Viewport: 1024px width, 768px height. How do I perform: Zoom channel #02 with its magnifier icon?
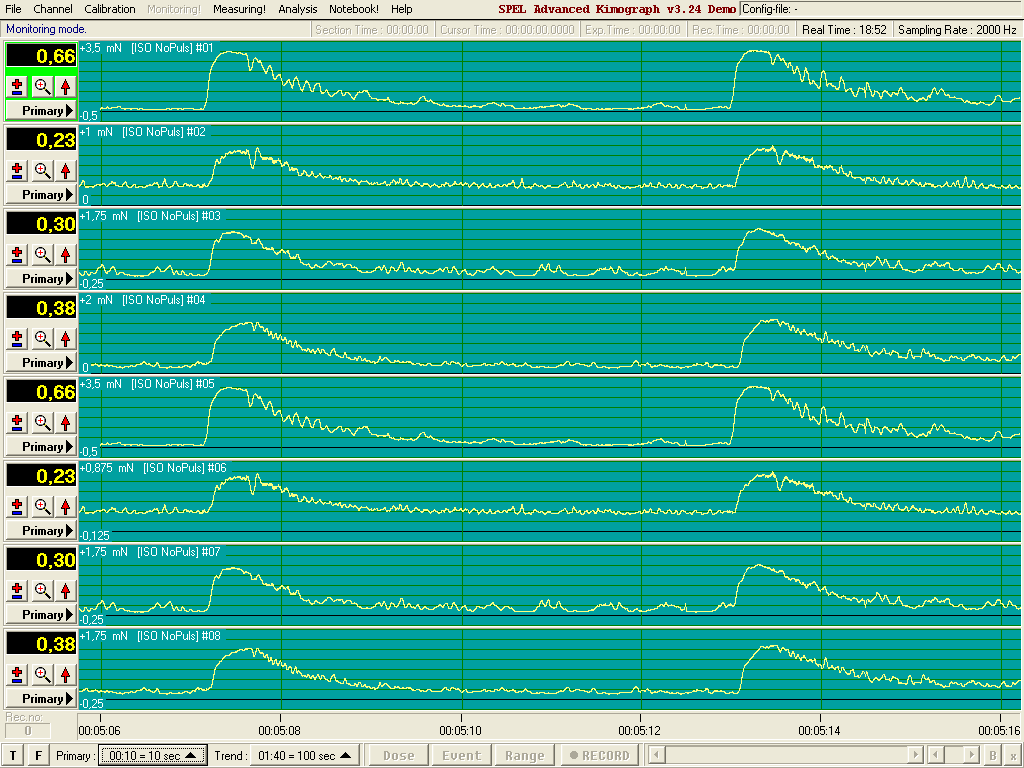pyautogui.click(x=42, y=170)
